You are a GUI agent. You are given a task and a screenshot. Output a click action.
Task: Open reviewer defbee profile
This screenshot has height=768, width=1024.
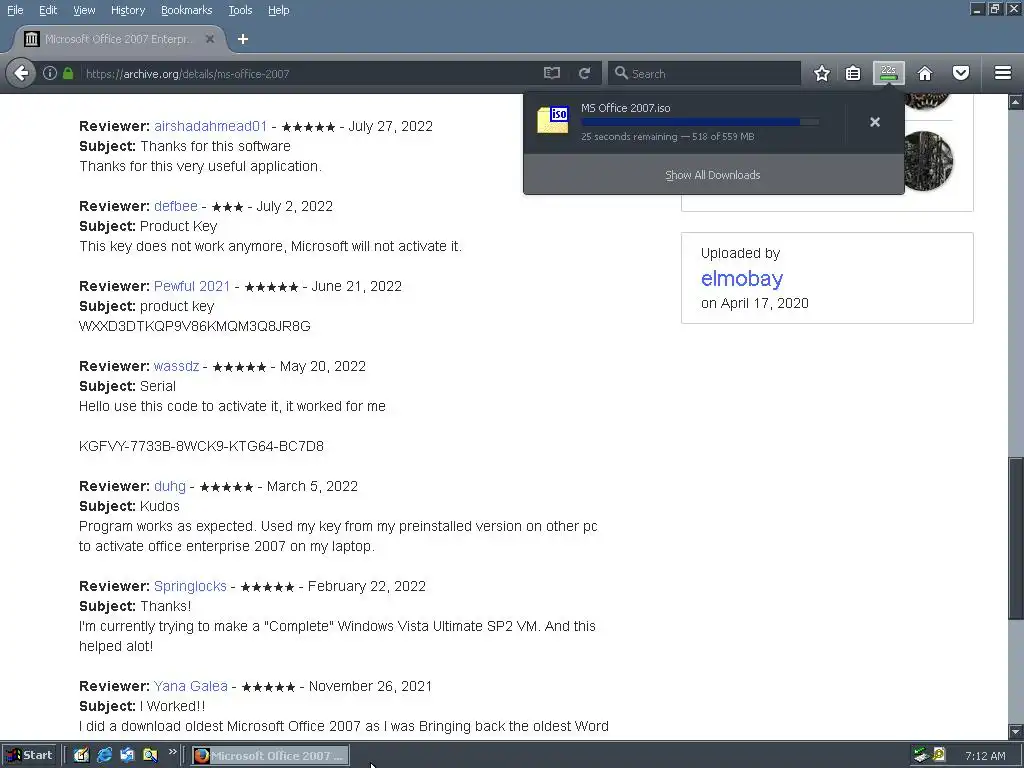(176, 206)
